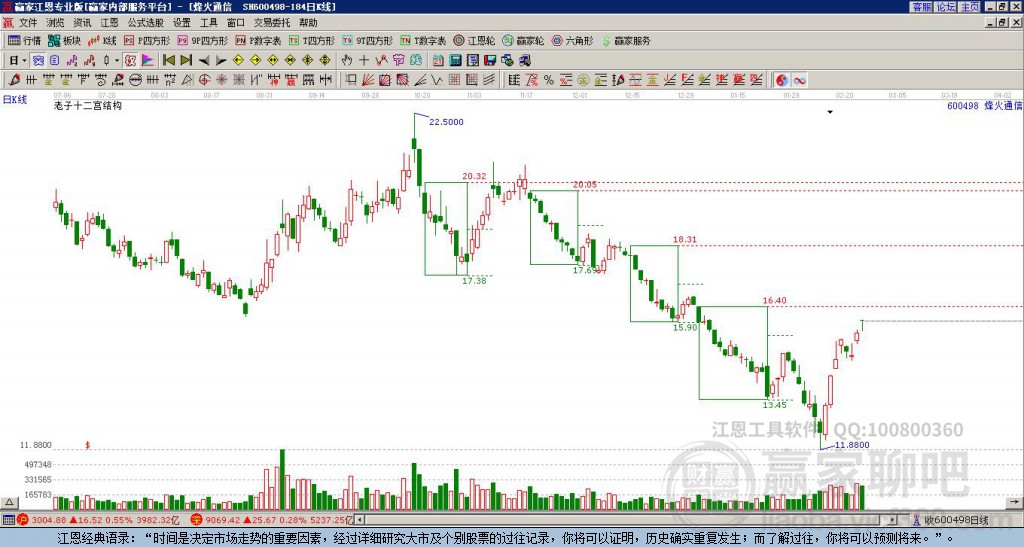The height and width of the screenshot is (548, 1024).
Task: Click the 收600498日线 status bar entry
Action: click(956, 520)
